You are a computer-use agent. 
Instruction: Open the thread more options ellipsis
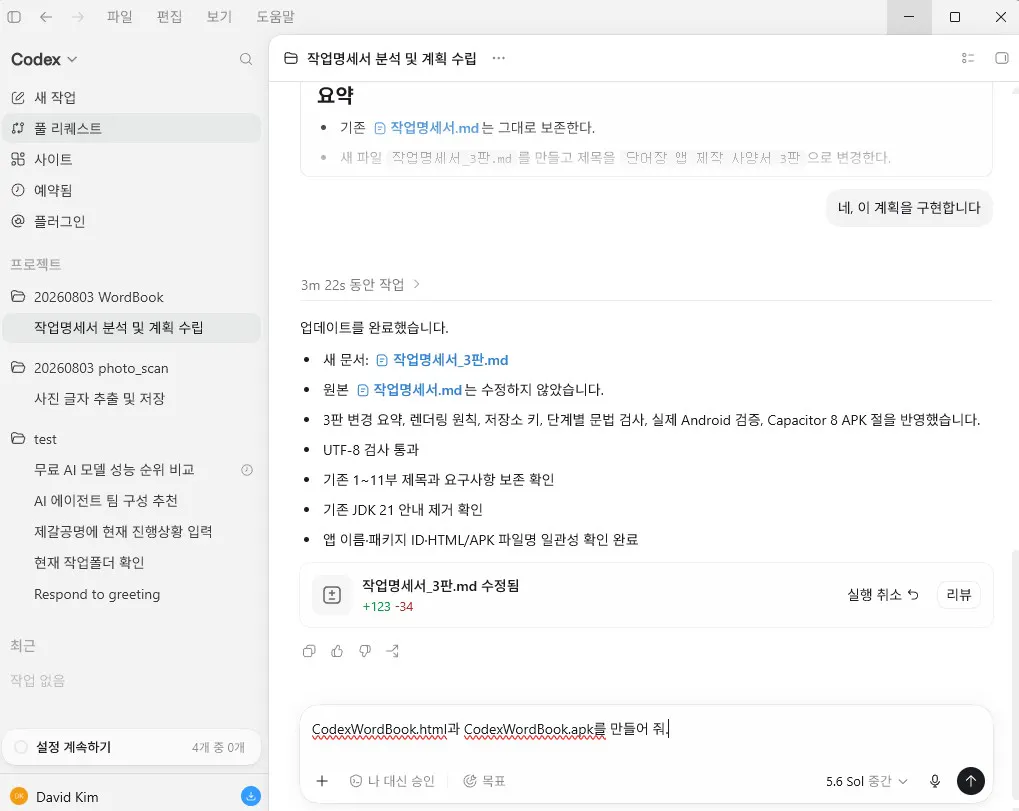point(498,58)
